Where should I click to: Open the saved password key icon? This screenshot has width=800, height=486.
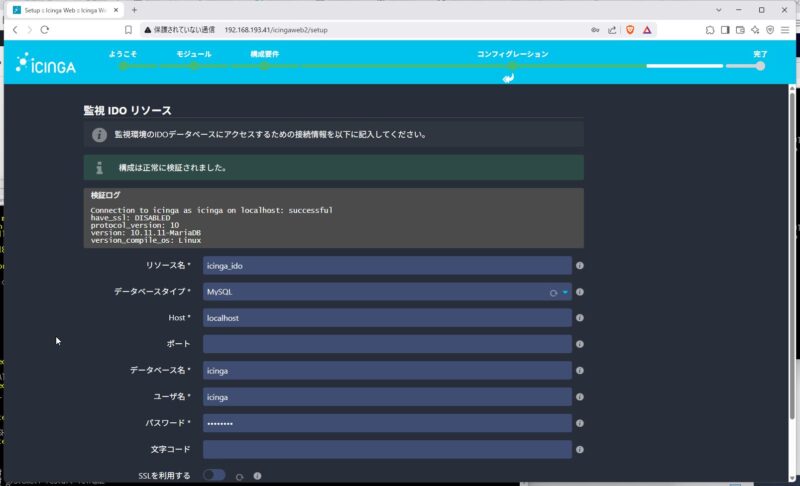point(595,30)
